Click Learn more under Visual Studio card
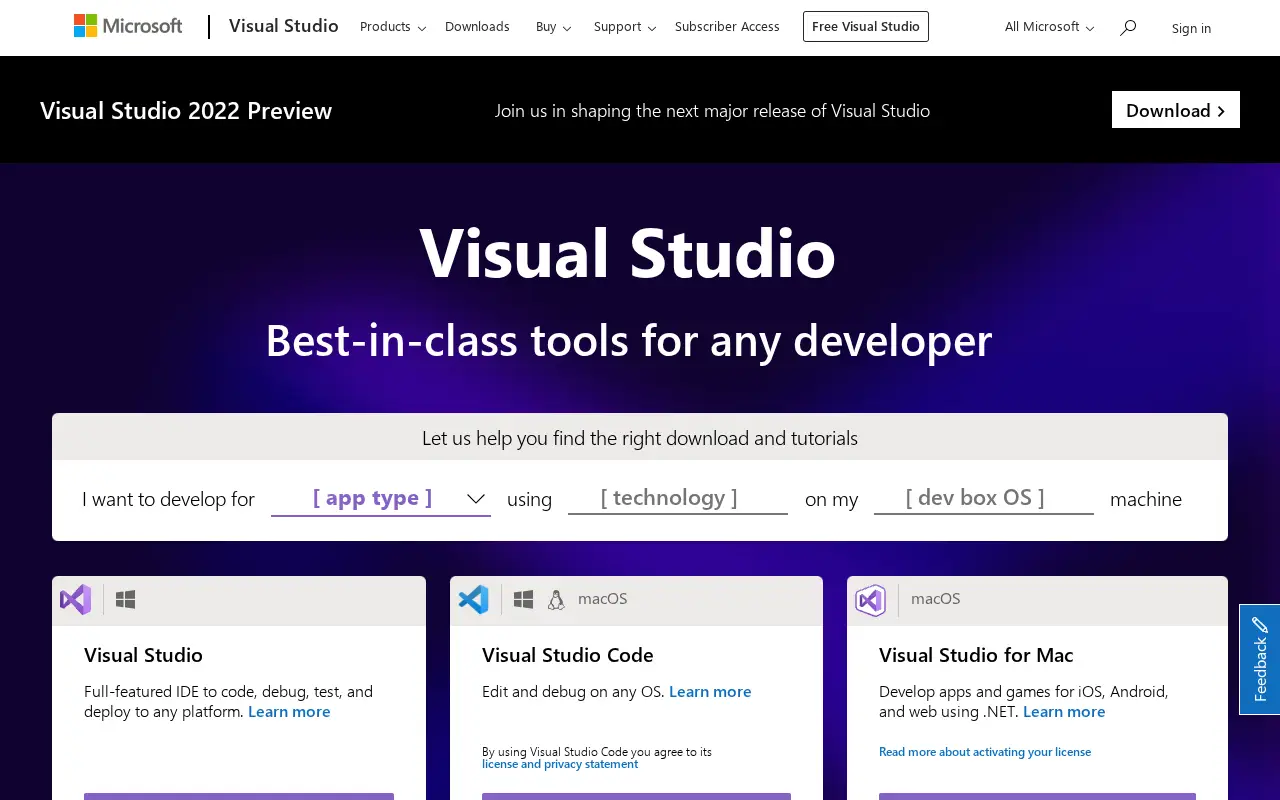The width and height of the screenshot is (1280, 800). [289, 712]
